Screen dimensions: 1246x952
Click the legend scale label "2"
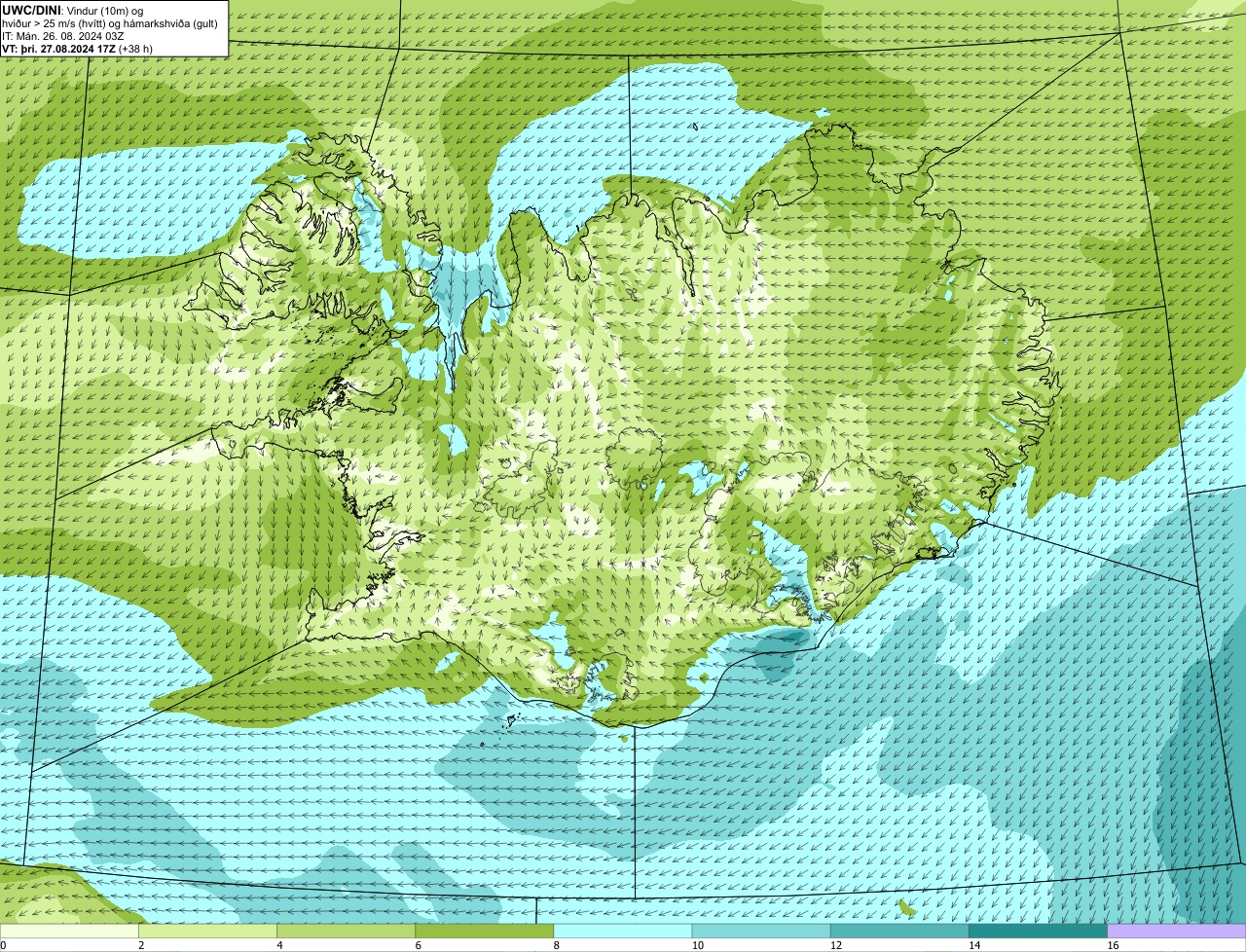click(141, 945)
